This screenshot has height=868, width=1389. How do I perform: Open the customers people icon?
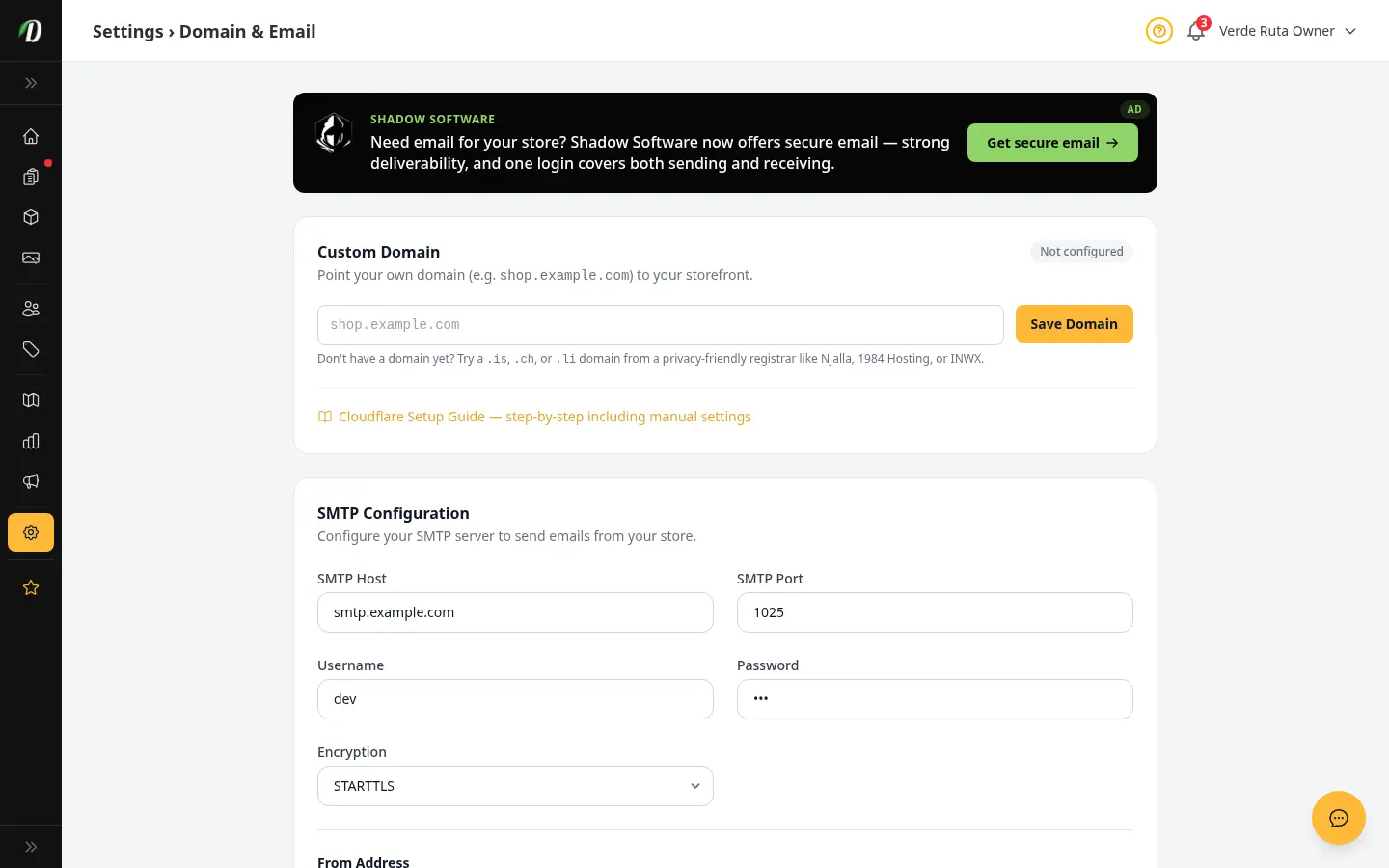point(31,309)
